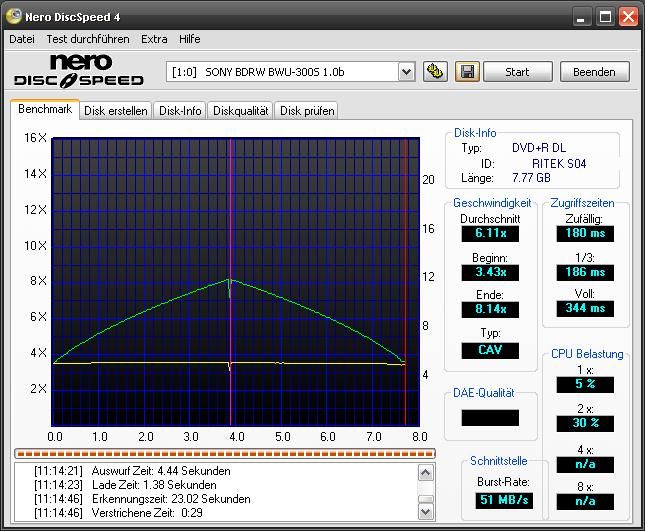Open the Hilfe menu

[x=189, y=39]
